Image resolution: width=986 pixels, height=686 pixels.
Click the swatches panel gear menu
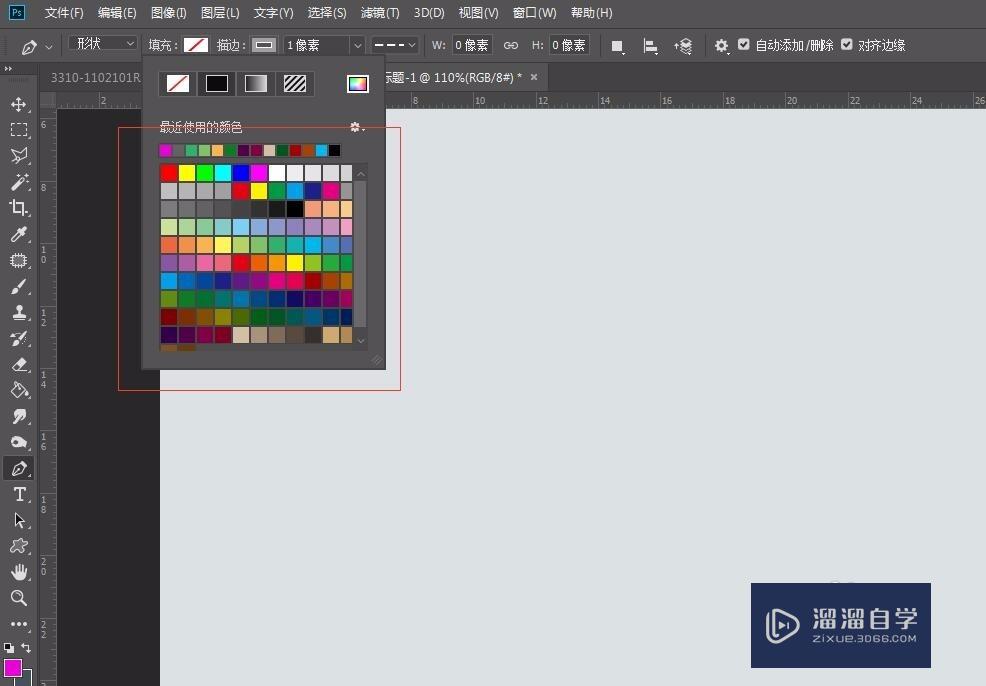click(x=356, y=128)
